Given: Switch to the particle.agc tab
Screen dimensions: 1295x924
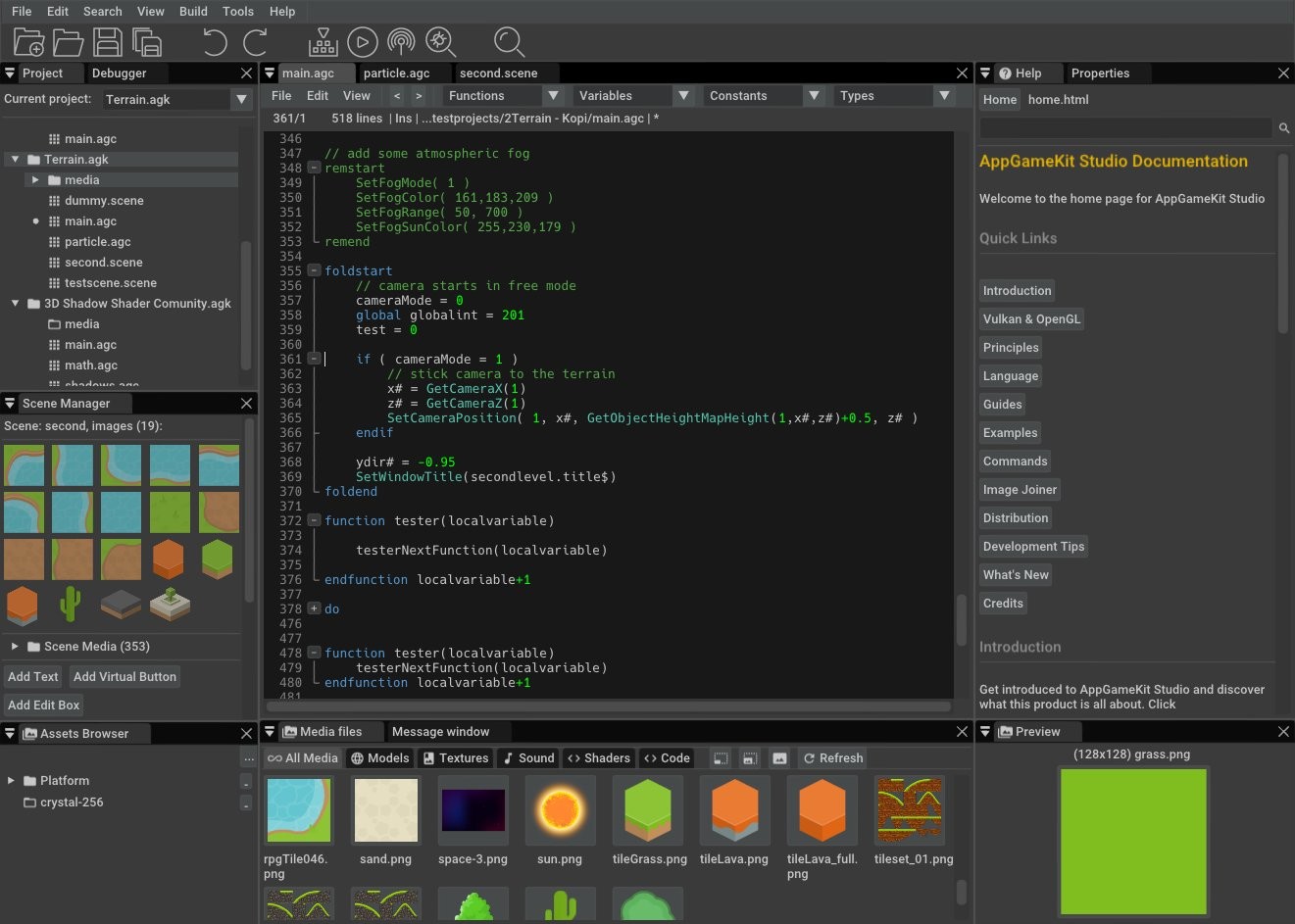Looking at the screenshot, I should click(x=396, y=73).
